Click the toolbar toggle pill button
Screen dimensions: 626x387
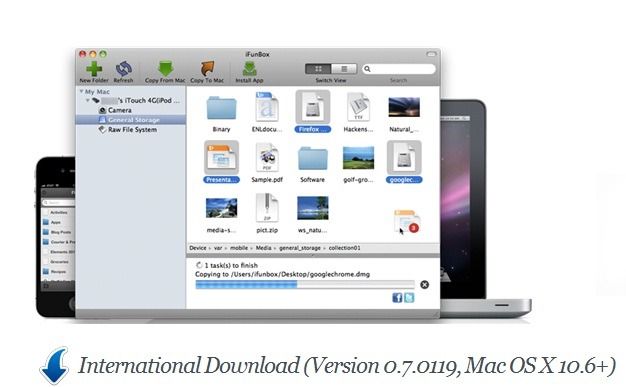(431, 54)
